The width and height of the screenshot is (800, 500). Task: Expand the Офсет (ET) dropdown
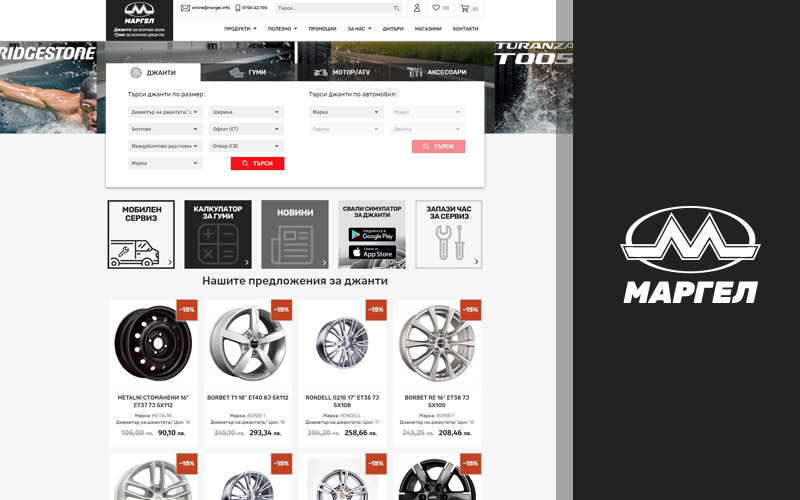pos(246,129)
